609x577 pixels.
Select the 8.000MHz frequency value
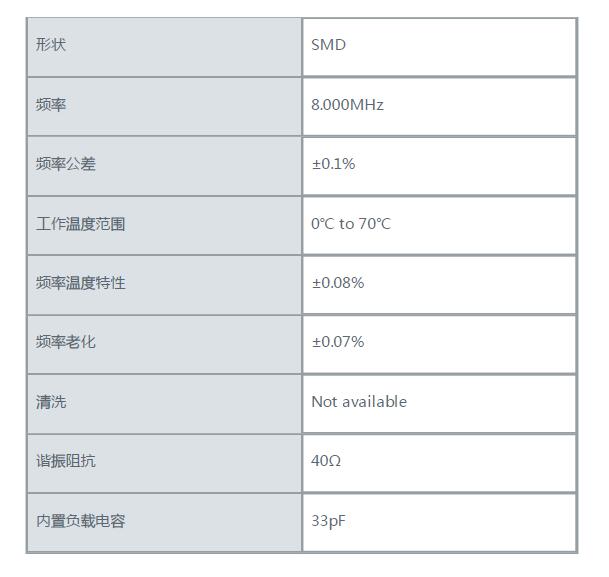pos(347,105)
